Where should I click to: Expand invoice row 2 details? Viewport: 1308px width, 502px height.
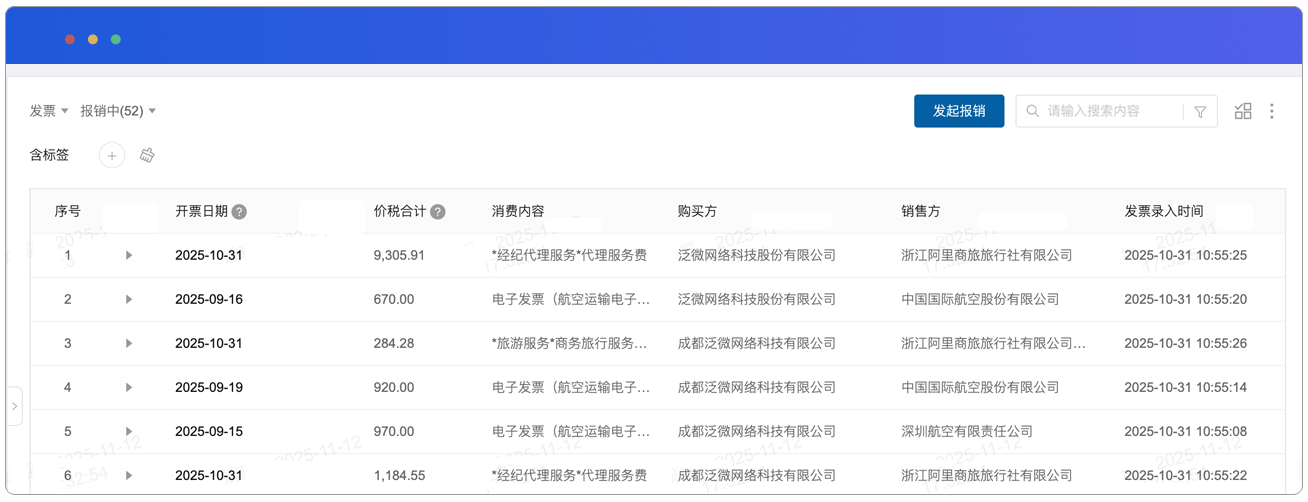(128, 300)
